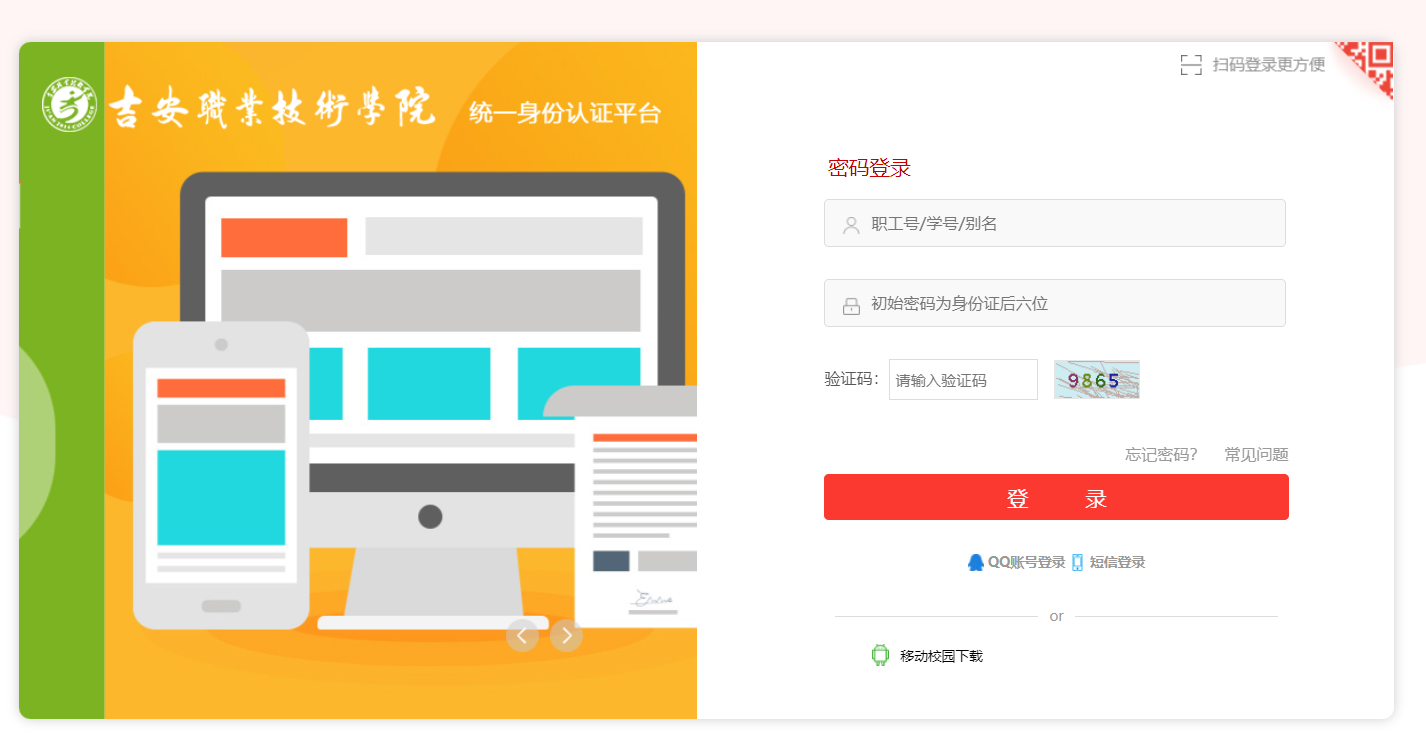Focus the 请输入验证码 captcha input field
This screenshot has width=1426, height=739.
pos(963,380)
